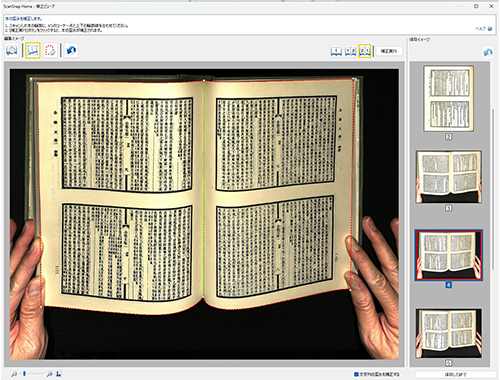
Task: Click the fit-to-window icon beside zoom
Action: point(59,374)
